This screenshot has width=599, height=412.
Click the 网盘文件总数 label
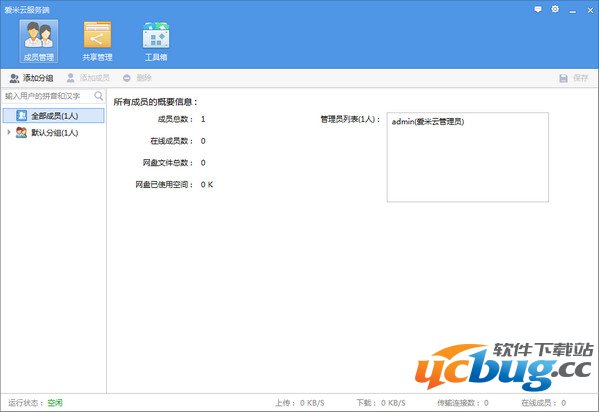click(168, 163)
